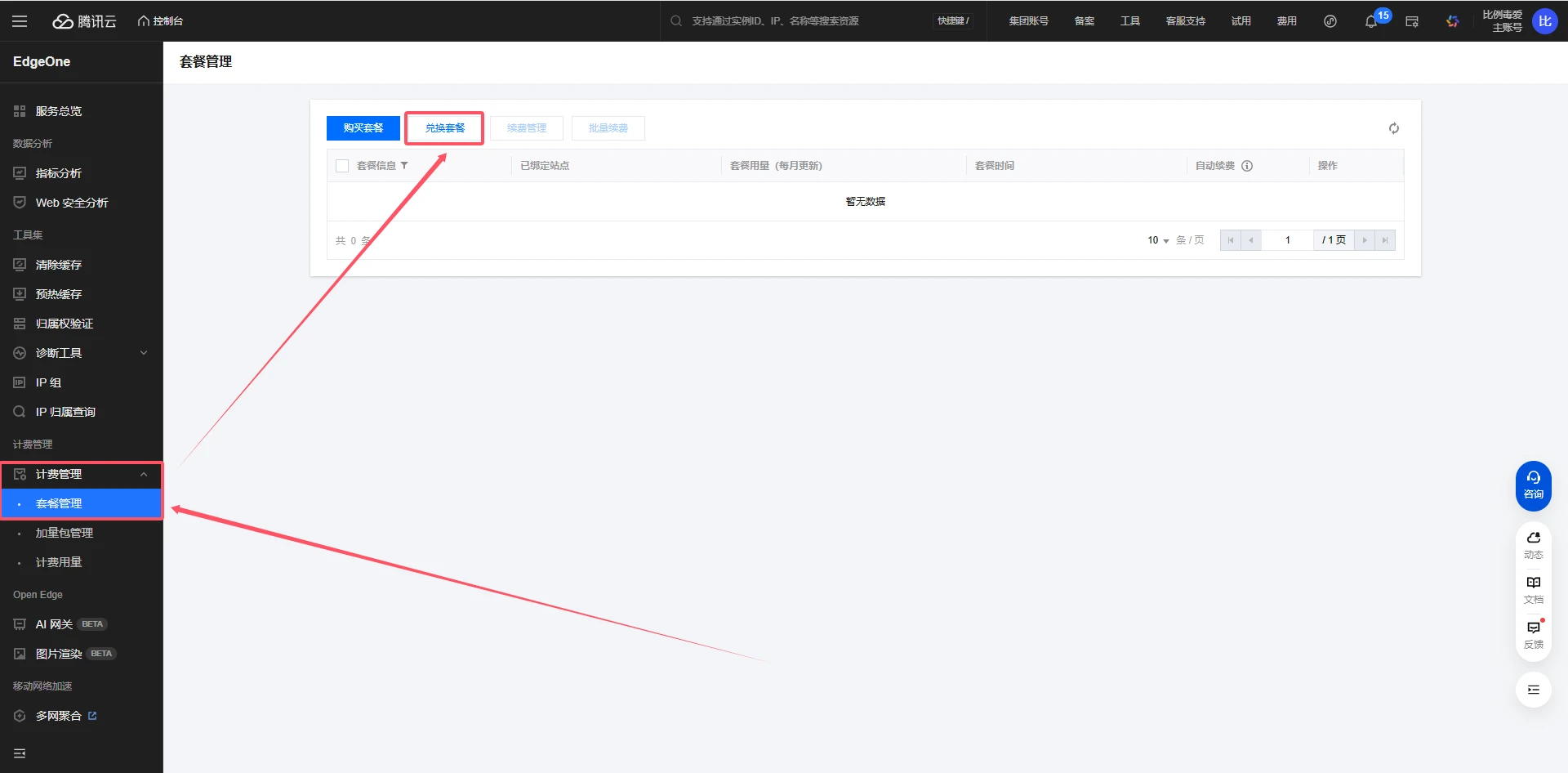This screenshot has width=1568, height=773.
Task: Toggle the select-all checkbox in table header
Action: pos(342,166)
